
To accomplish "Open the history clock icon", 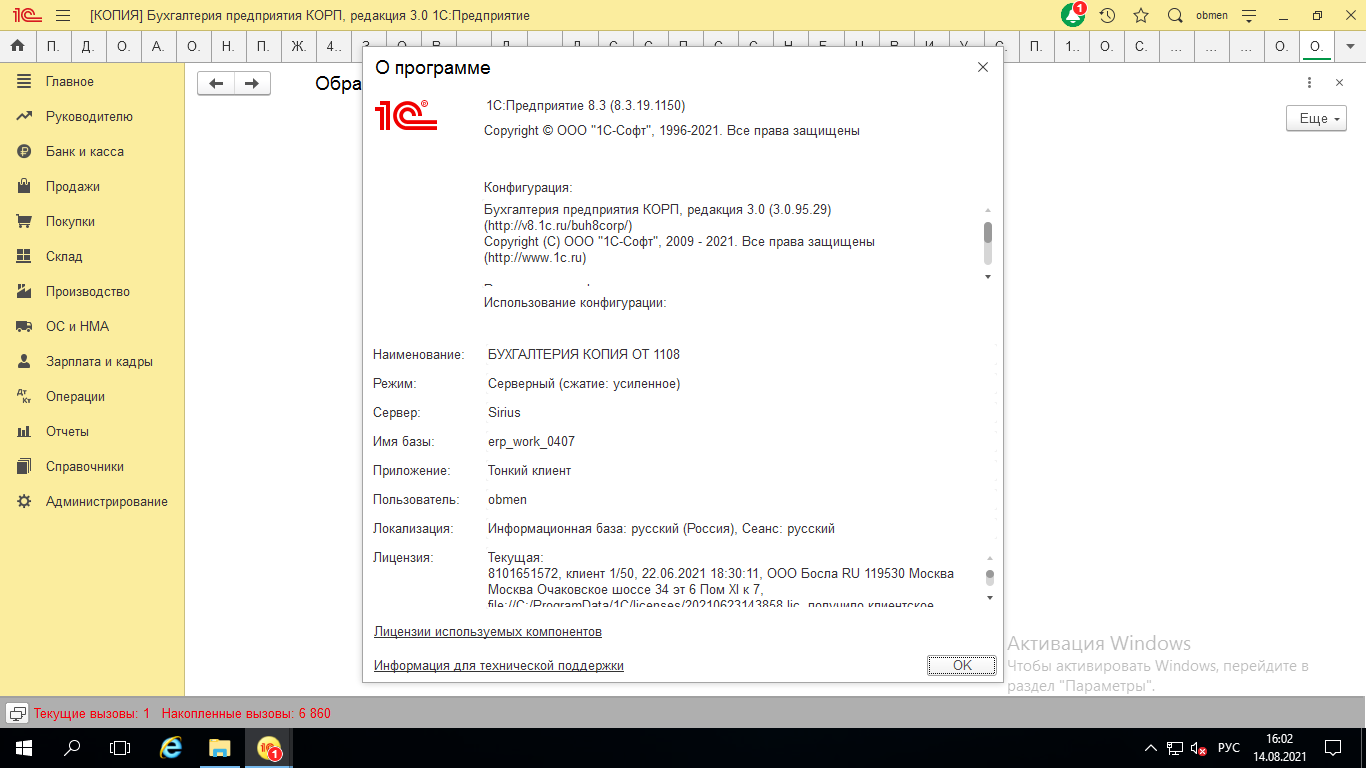I will coord(1107,16).
